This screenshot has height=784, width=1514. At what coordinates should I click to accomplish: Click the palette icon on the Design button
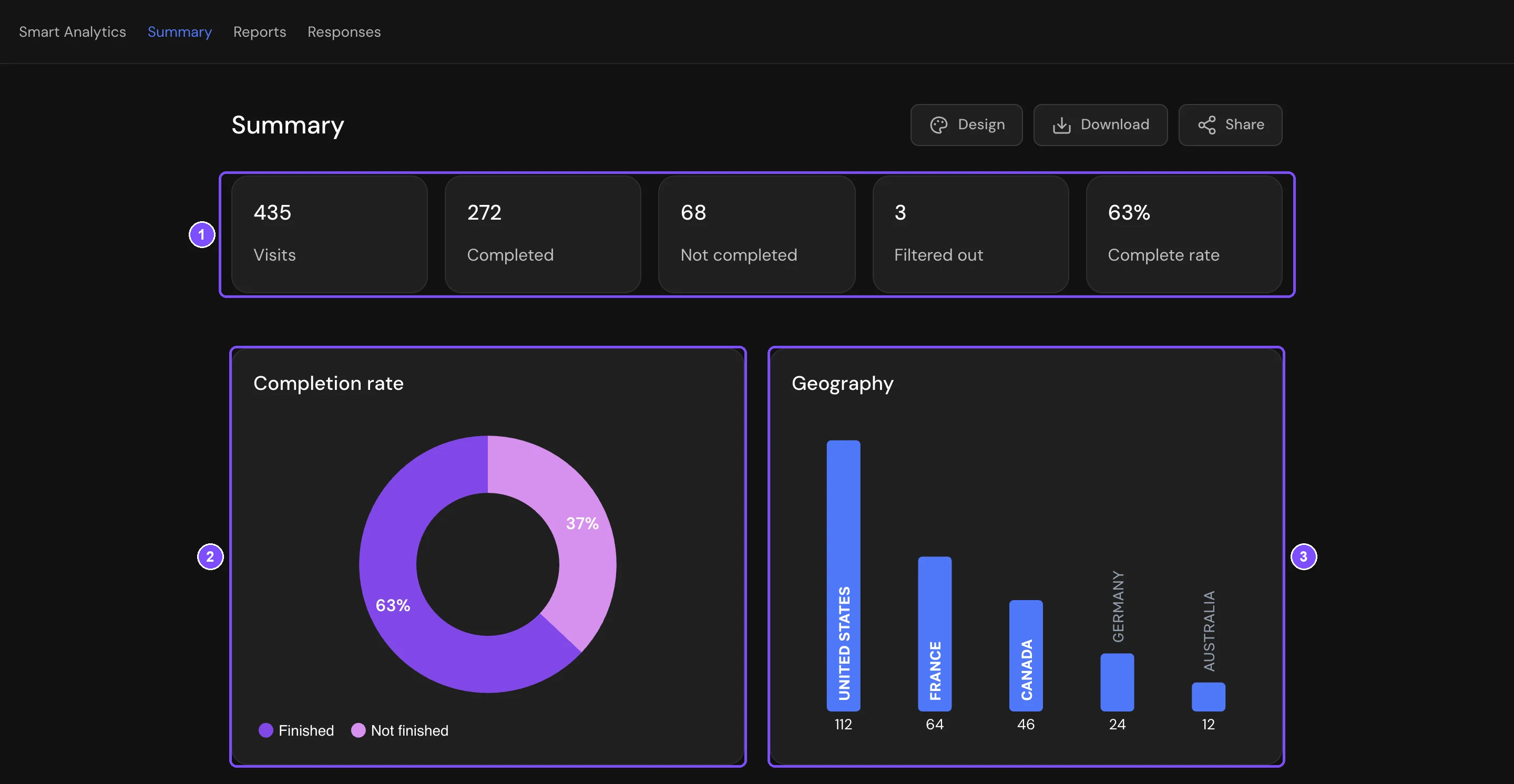(x=938, y=125)
